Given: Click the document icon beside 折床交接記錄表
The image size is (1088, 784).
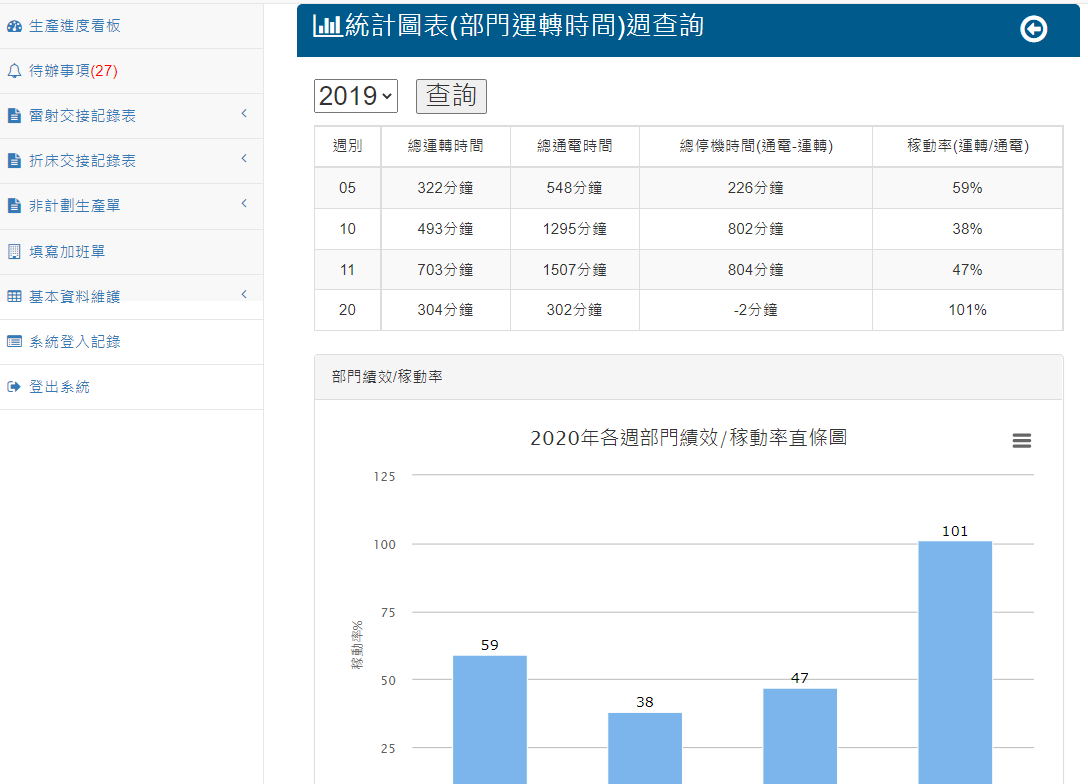Looking at the screenshot, I should pyautogui.click(x=15, y=161).
